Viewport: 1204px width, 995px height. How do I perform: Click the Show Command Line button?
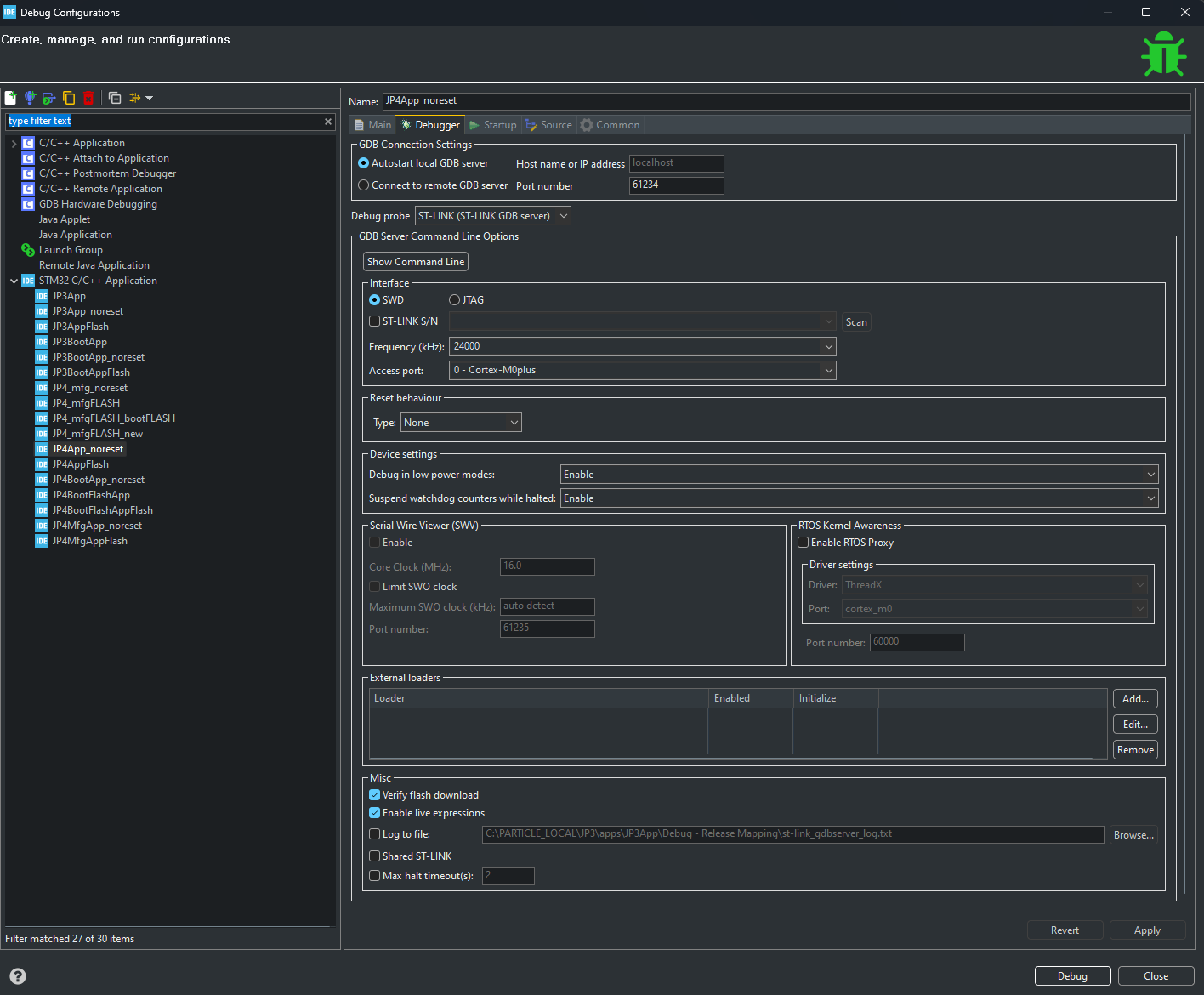pos(415,261)
